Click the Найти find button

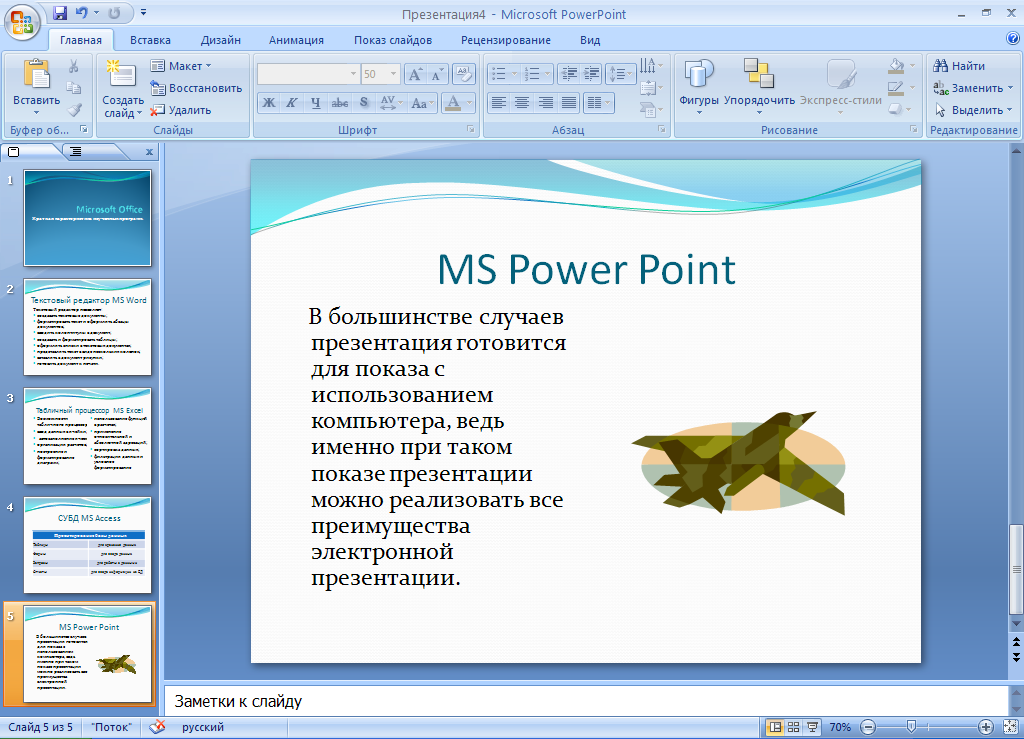click(959, 66)
